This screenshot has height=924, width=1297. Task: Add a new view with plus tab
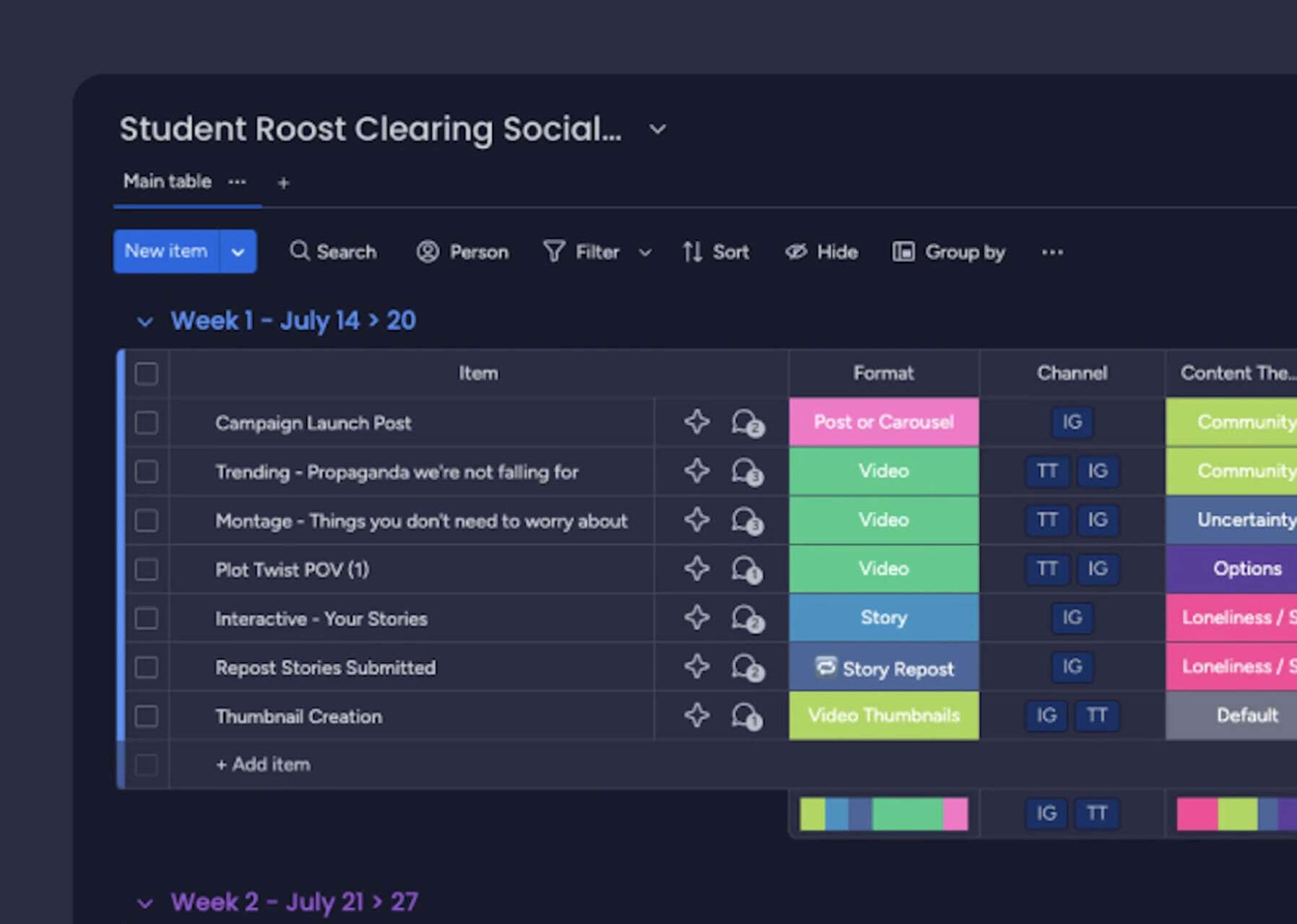click(283, 183)
